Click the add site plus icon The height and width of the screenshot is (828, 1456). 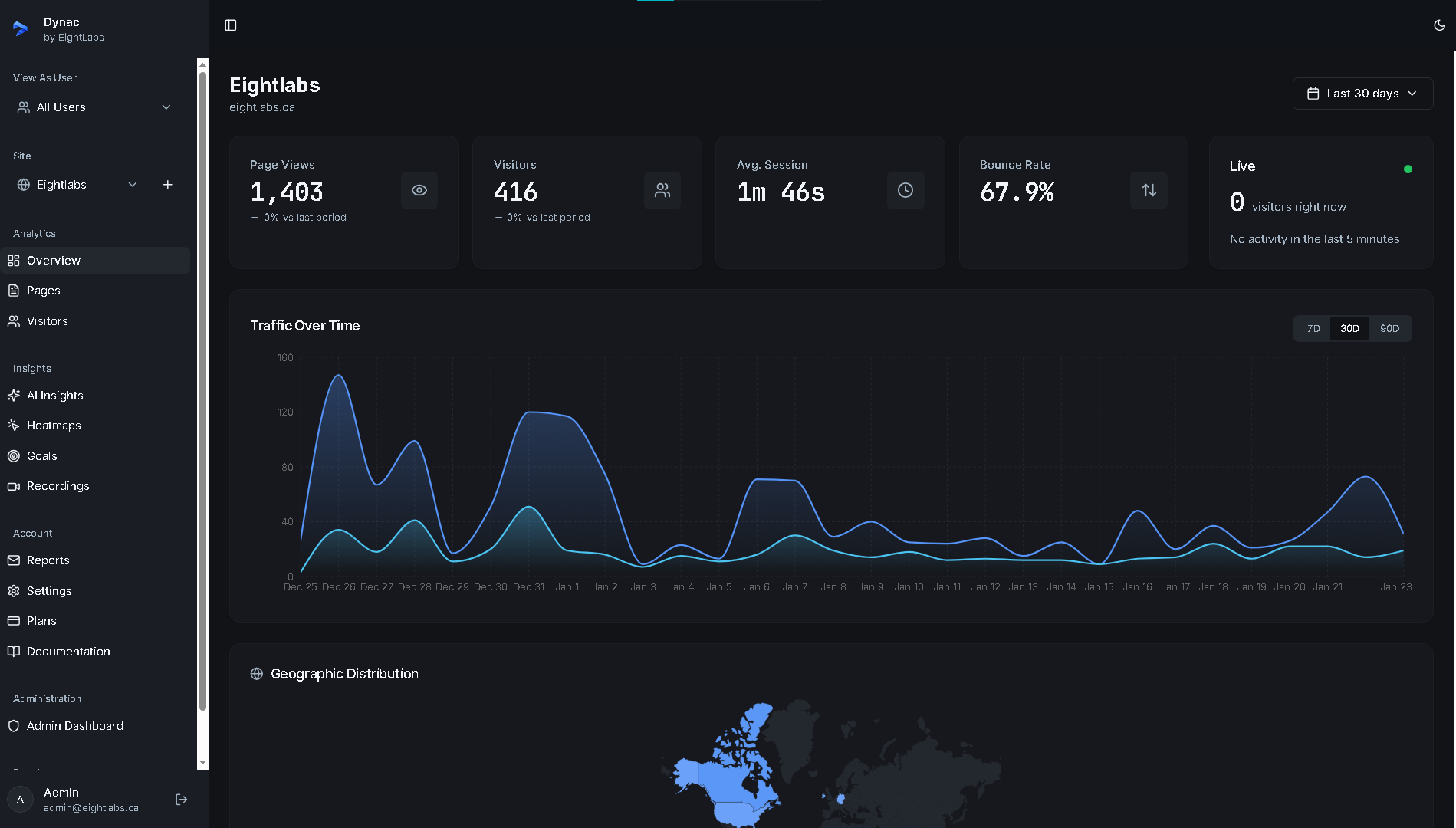[168, 185]
